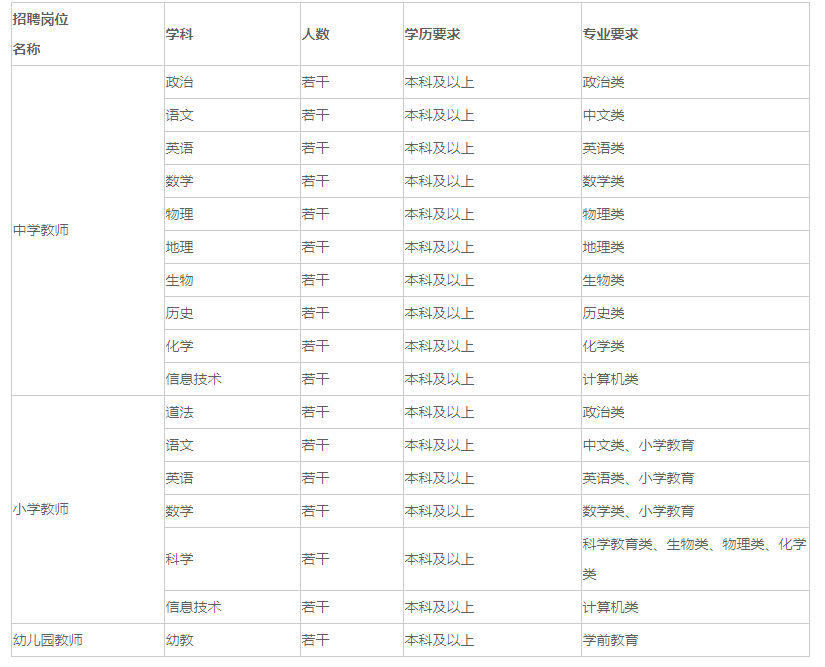Click the 人数 column header
The height and width of the screenshot is (667, 825).
click(x=315, y=35)
